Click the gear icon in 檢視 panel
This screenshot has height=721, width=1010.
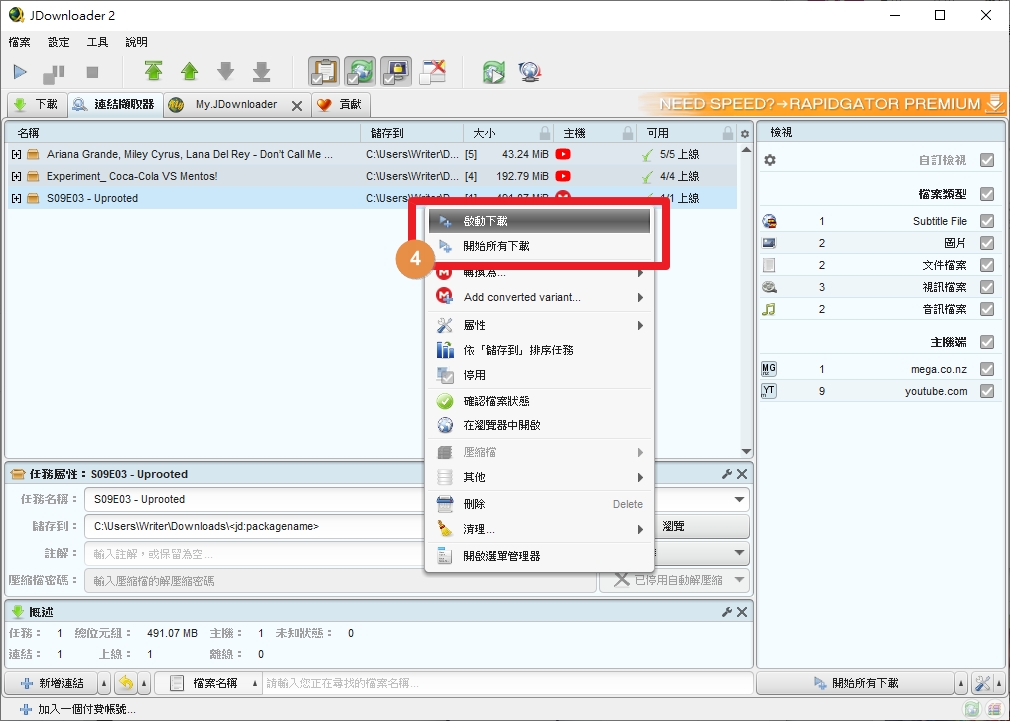(770, 160)
